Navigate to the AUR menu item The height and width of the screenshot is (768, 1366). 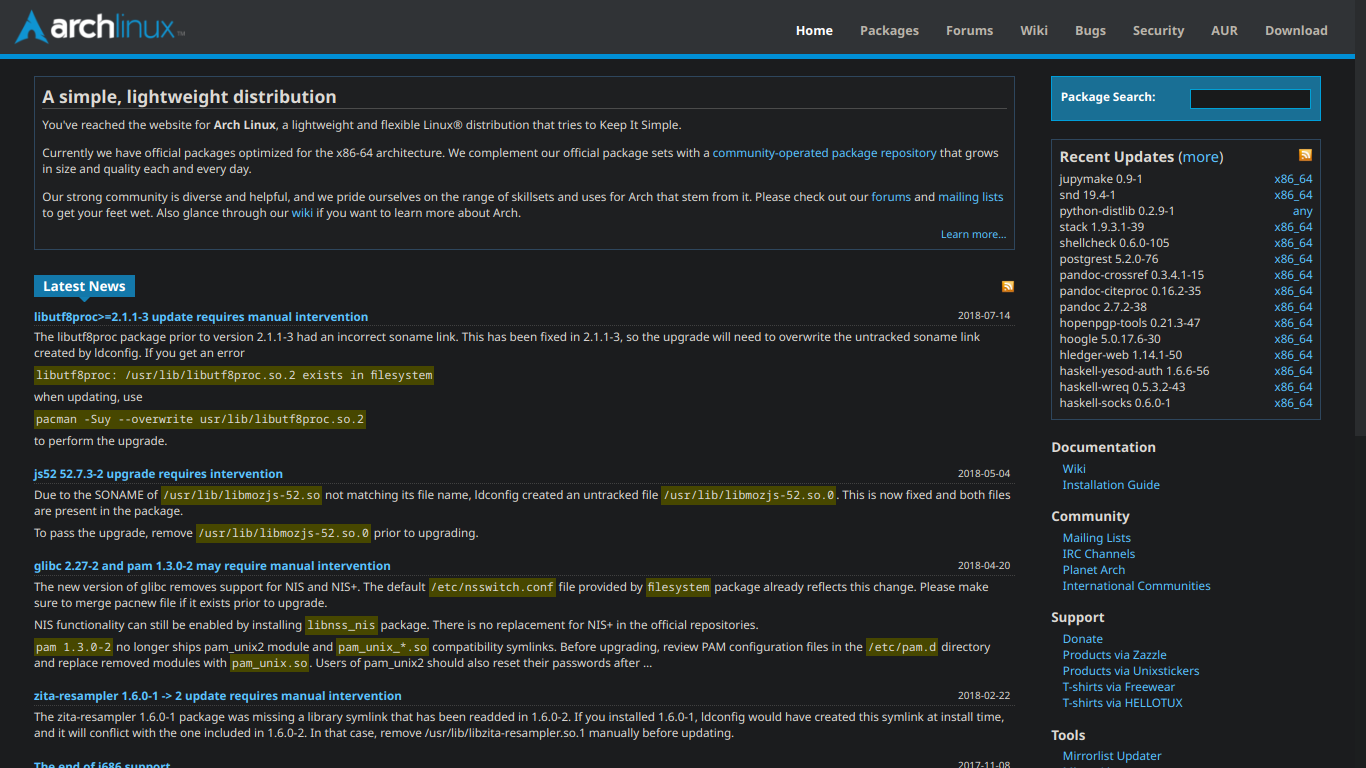pos(1224,30)
